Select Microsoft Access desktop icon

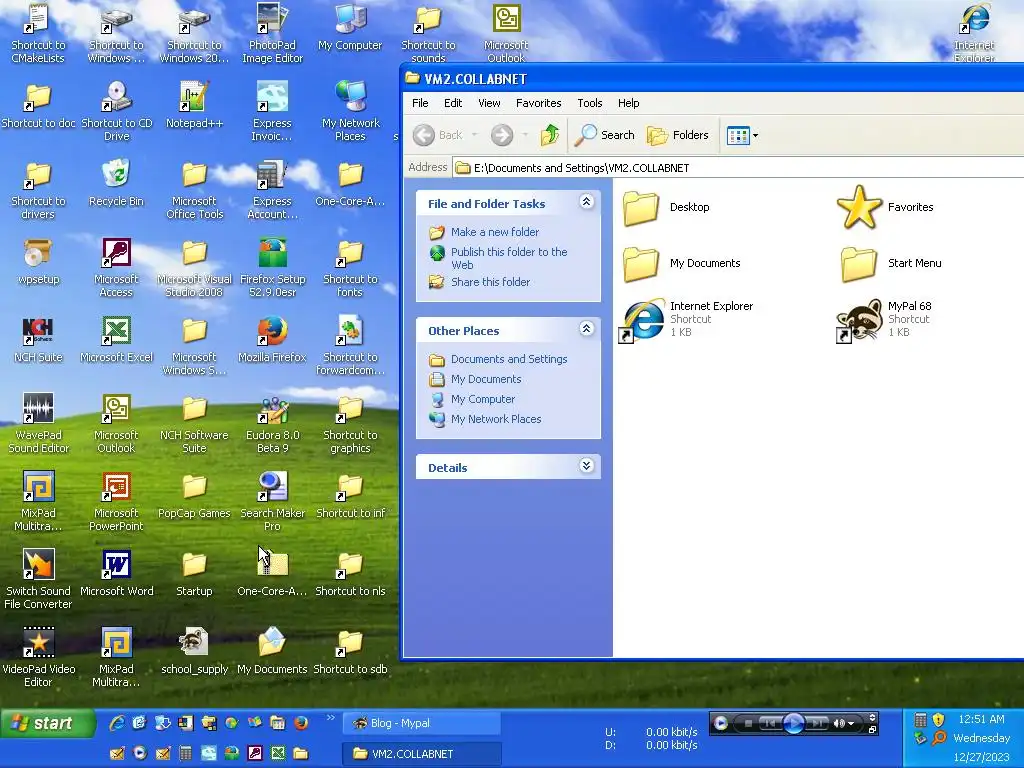coord(116,268)
